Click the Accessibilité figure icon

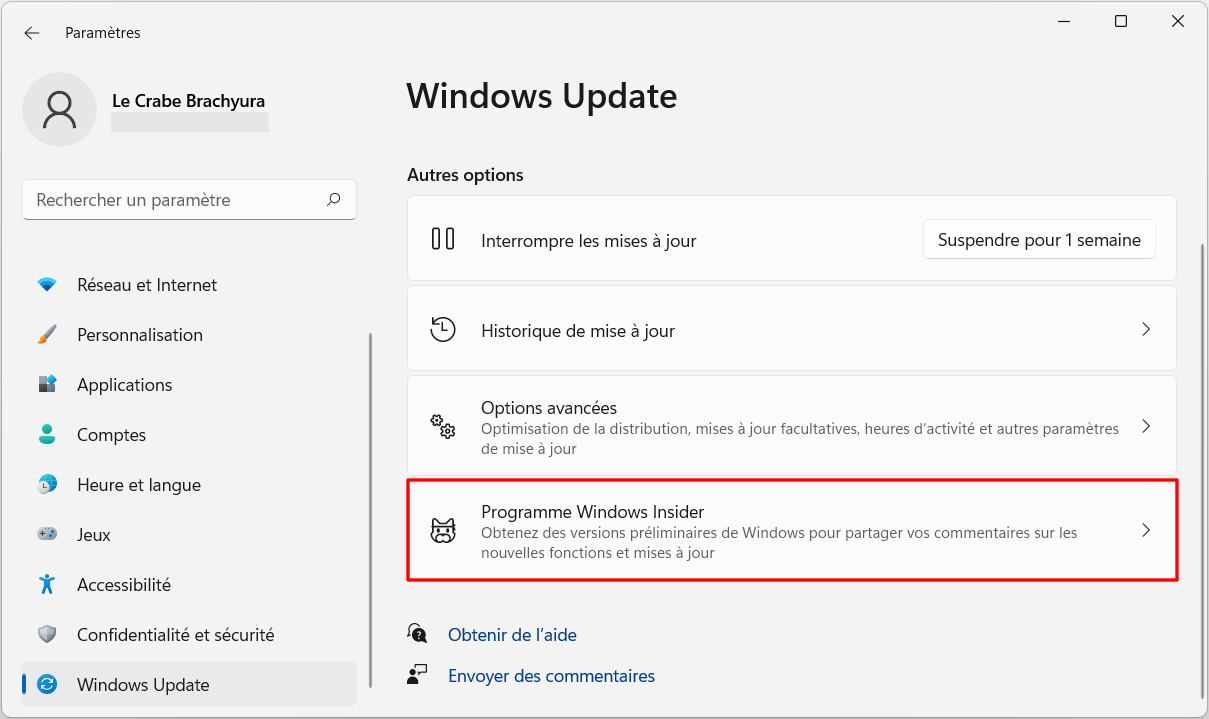47,585
